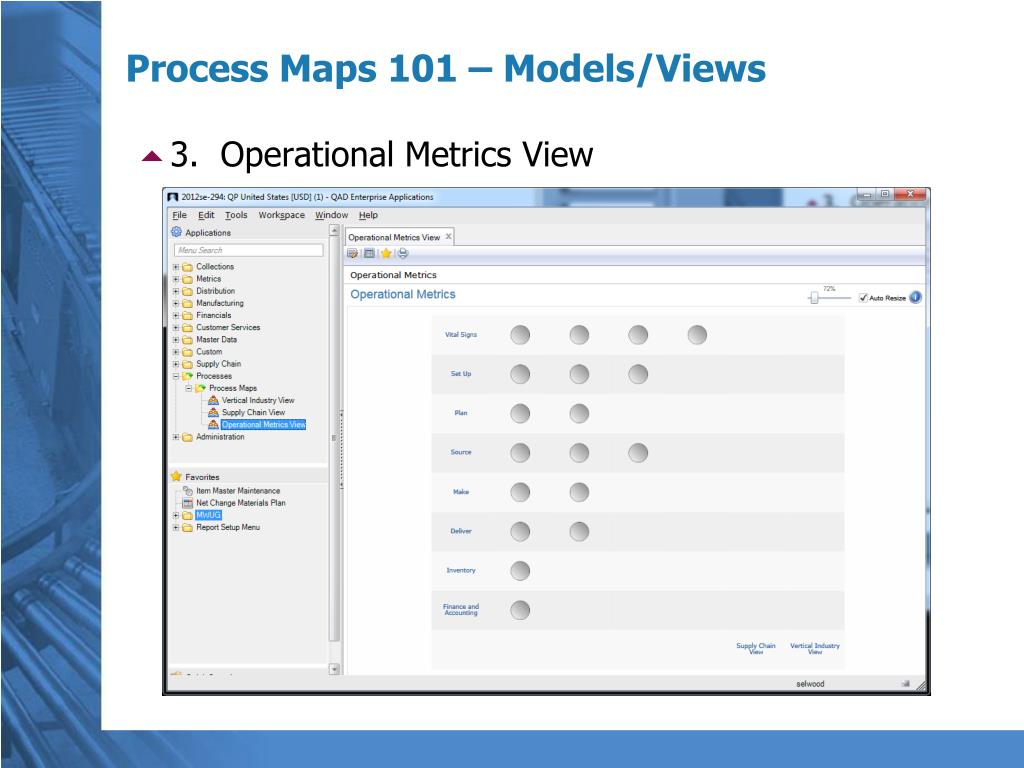Viewport: 1024px width, 768px height.
Task: Open the Workspace menu
Action: pyautogui.click(x=281, y=215)
